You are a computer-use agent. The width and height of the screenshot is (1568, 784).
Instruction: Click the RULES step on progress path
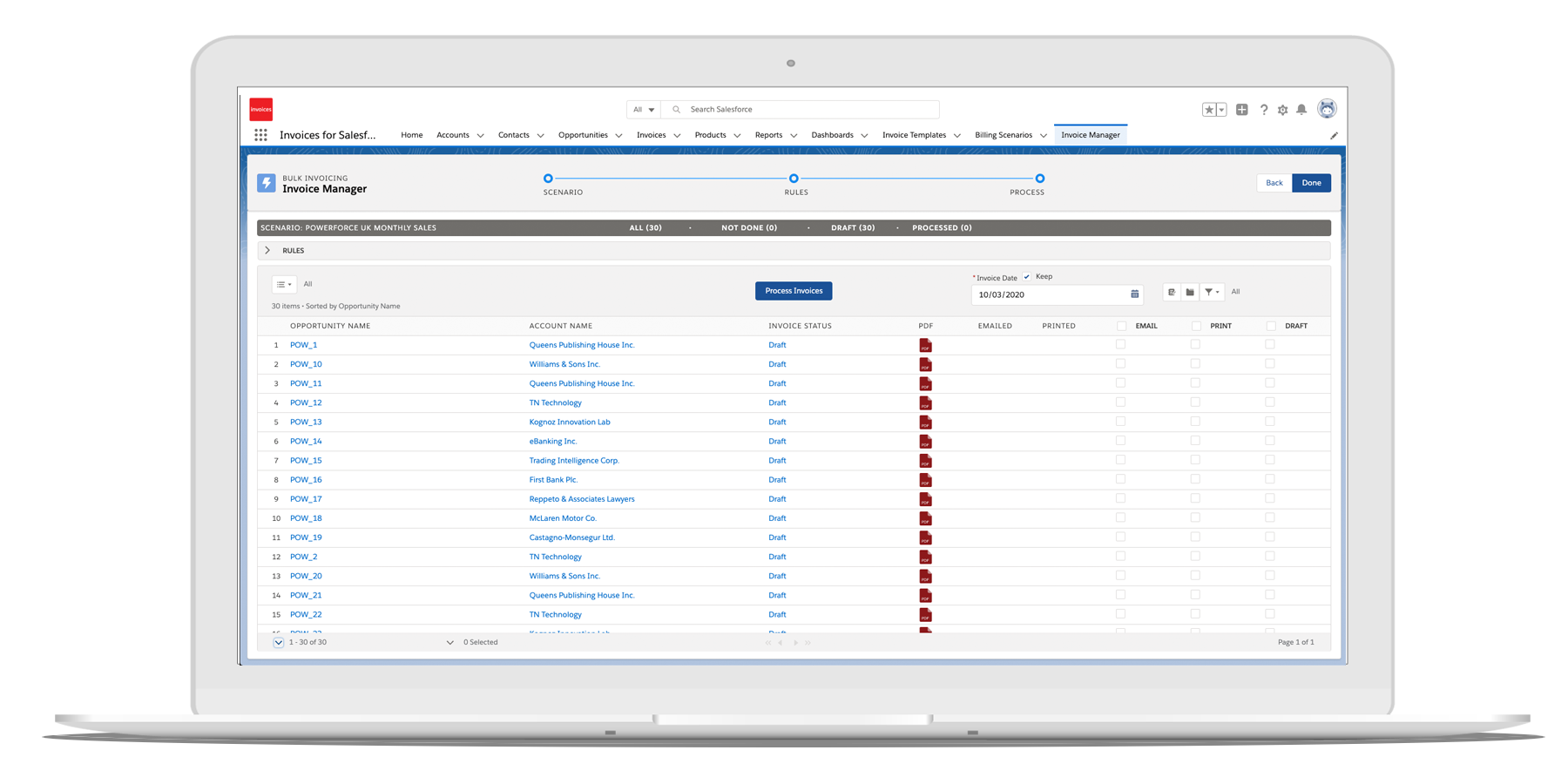[x=794, y=179]
